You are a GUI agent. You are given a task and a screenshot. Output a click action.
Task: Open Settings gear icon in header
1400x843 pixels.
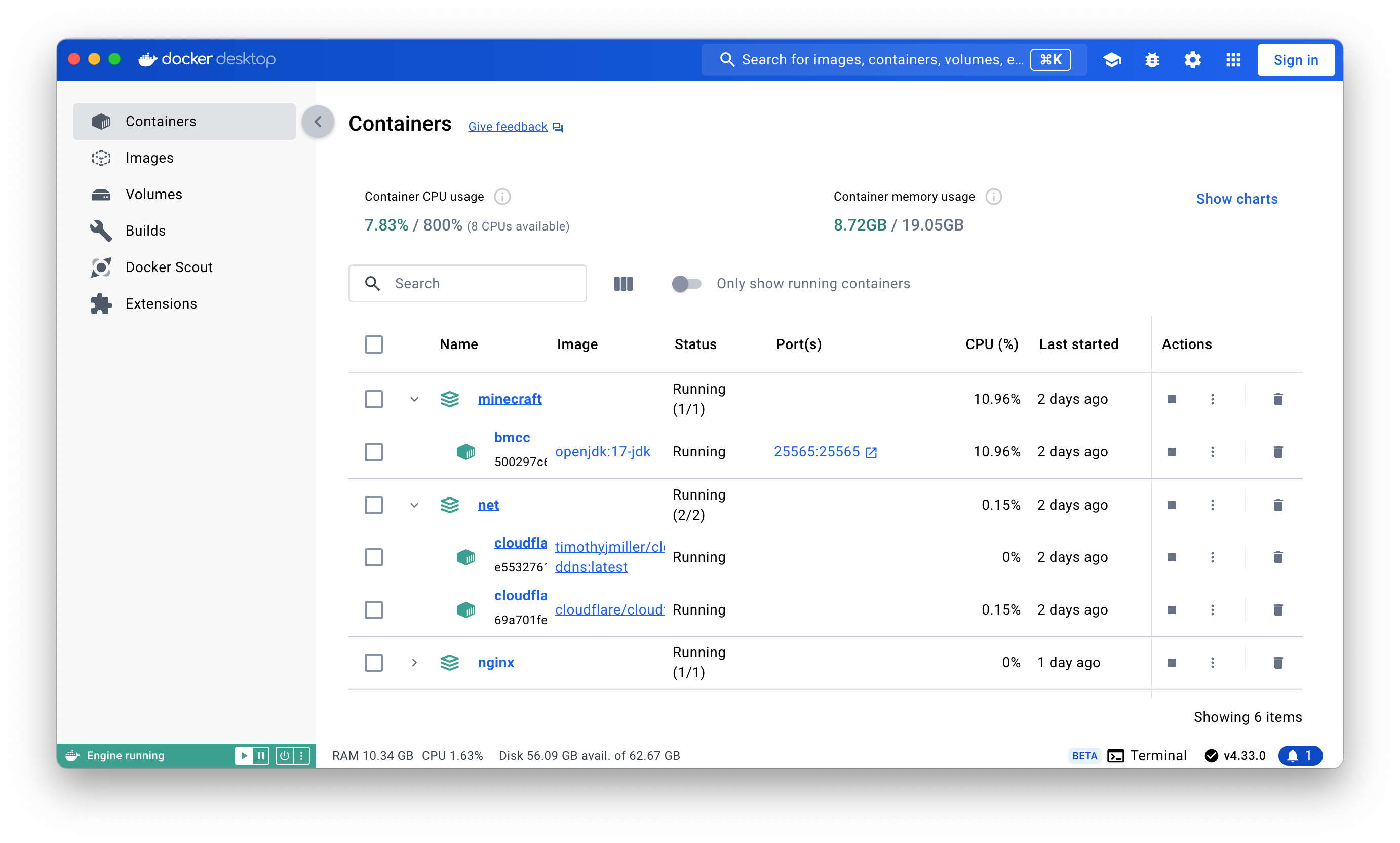coord(1192,60)
